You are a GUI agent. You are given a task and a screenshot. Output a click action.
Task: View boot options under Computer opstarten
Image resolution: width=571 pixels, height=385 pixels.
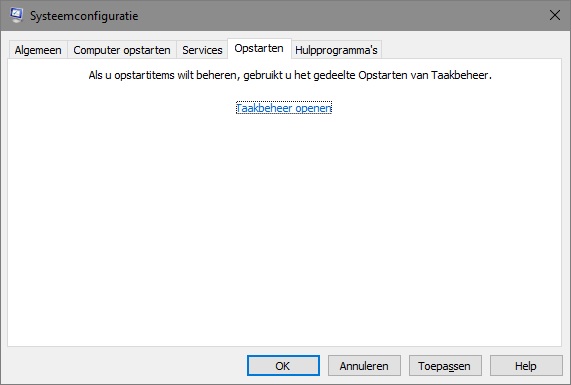click(x=122, y=50)
